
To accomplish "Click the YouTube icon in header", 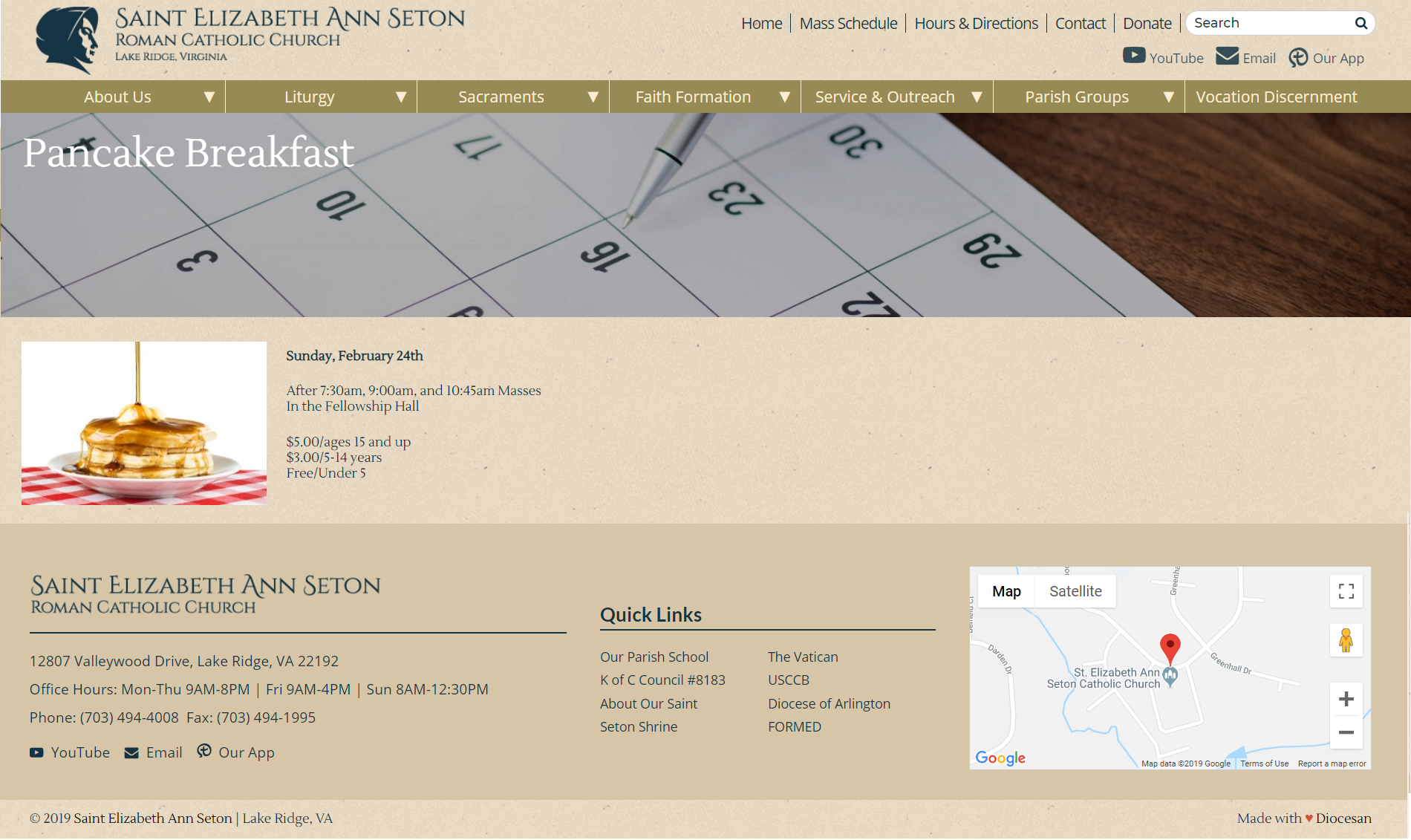I will pos(1134,56).
